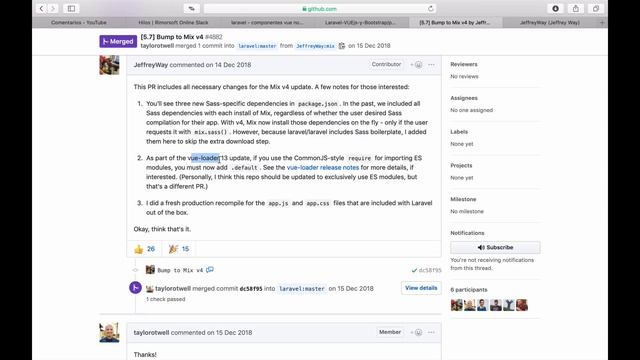Toggle the Safari sidebar button
The height and width of the screenshot is (360, 640).
[71, 9]
